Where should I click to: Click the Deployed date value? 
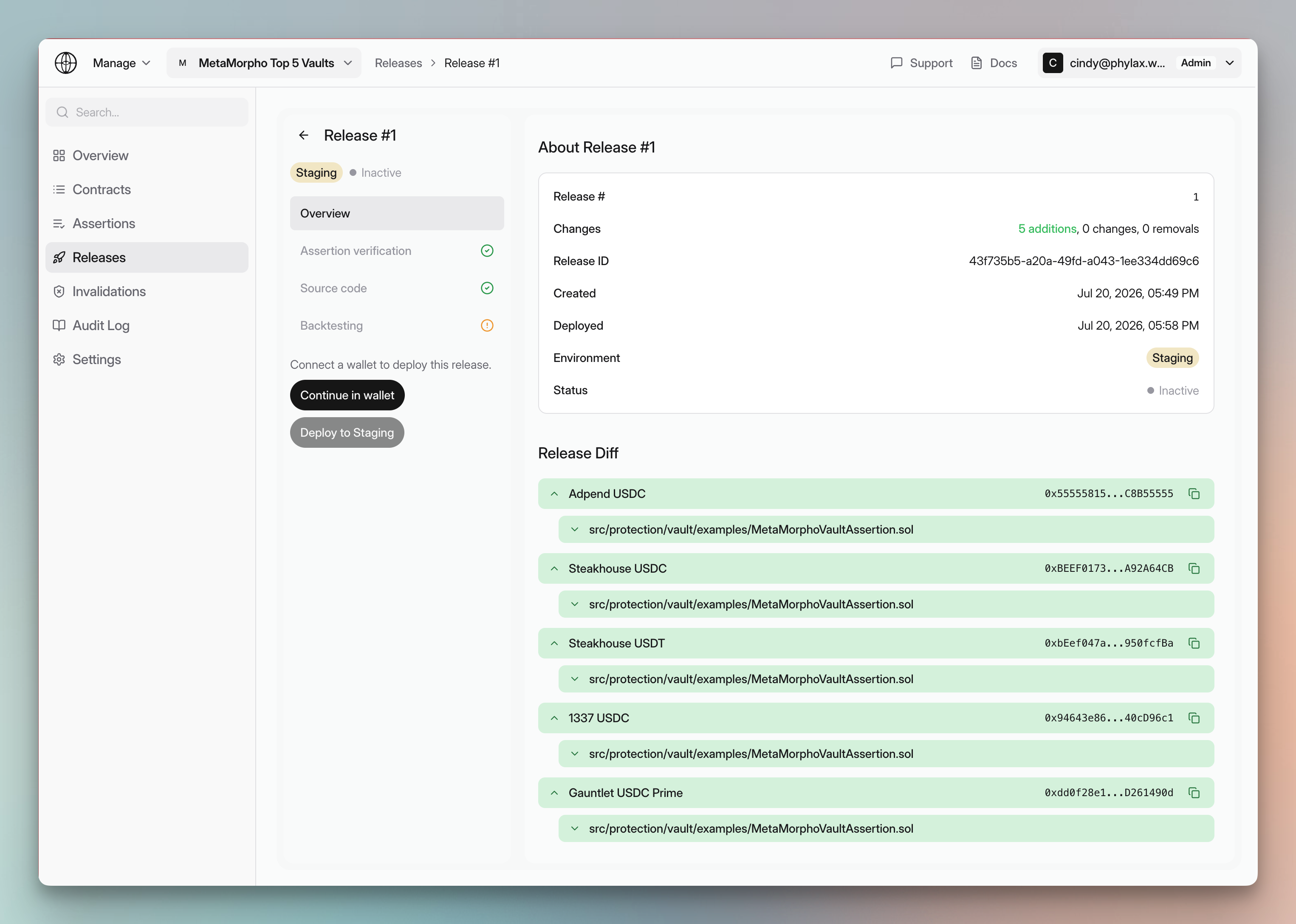click(x=1138, y=325)
